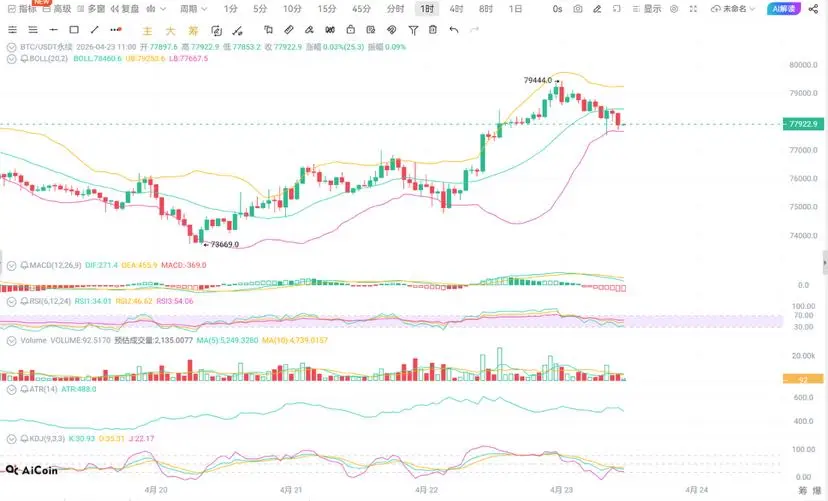828x501 pixels.
Task: Switch to 分时 time-sharing view
Action: [396, 9]
